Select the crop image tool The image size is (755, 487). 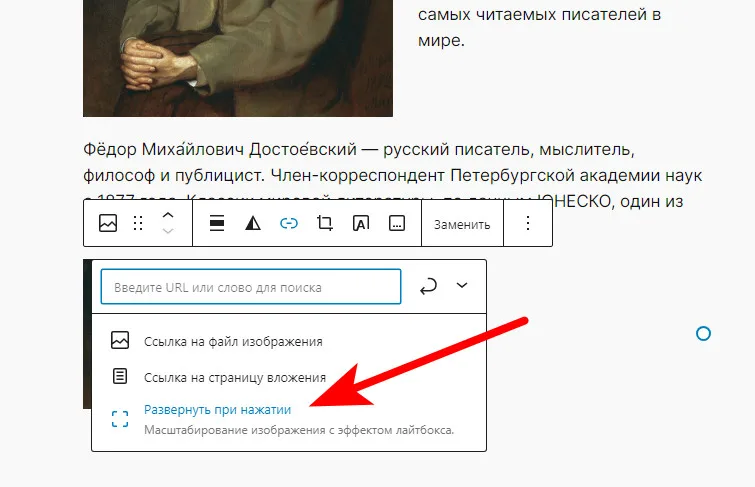325,224
